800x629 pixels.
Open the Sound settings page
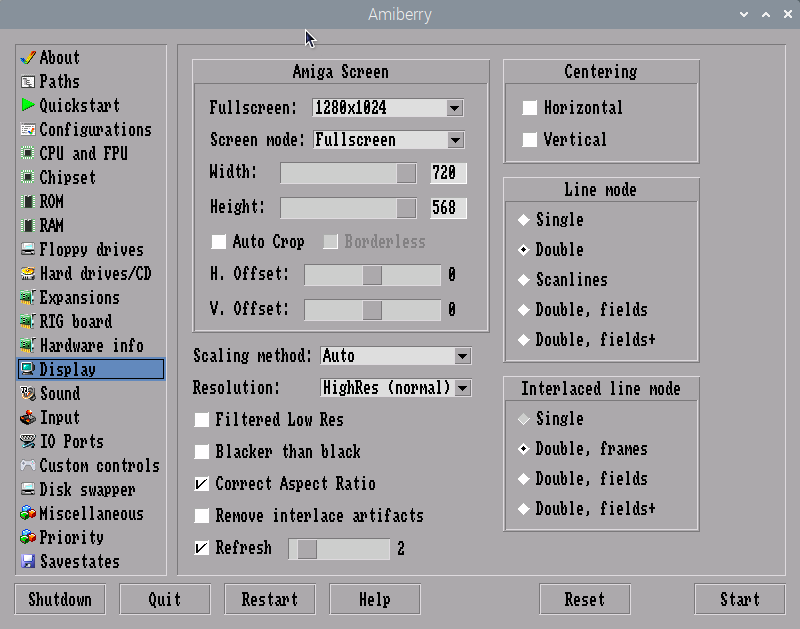coord(91,393)
